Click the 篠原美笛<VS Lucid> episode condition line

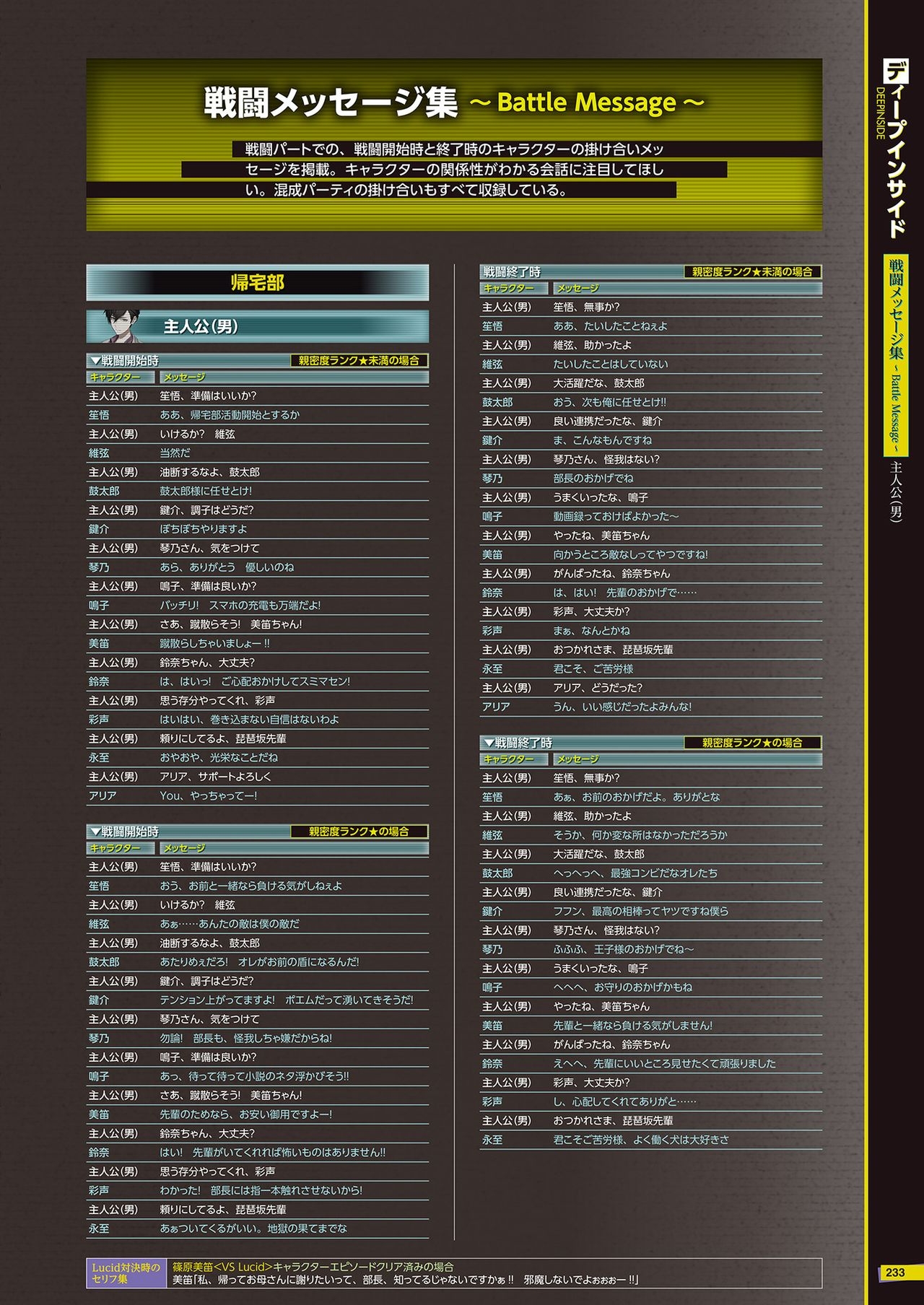(x=313, y=1267)
